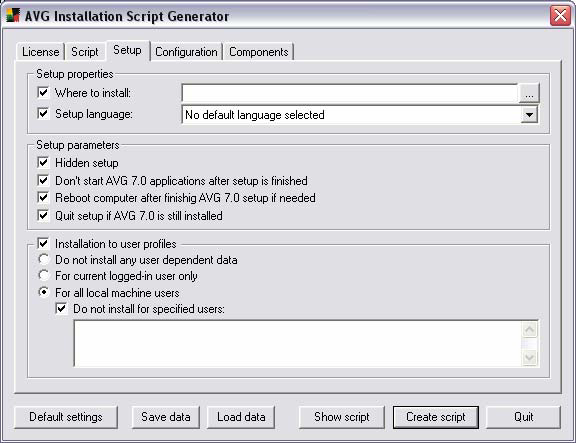Click the Default settings button
The width and height of the screenshot is (576, 443).
coord(66,417)
